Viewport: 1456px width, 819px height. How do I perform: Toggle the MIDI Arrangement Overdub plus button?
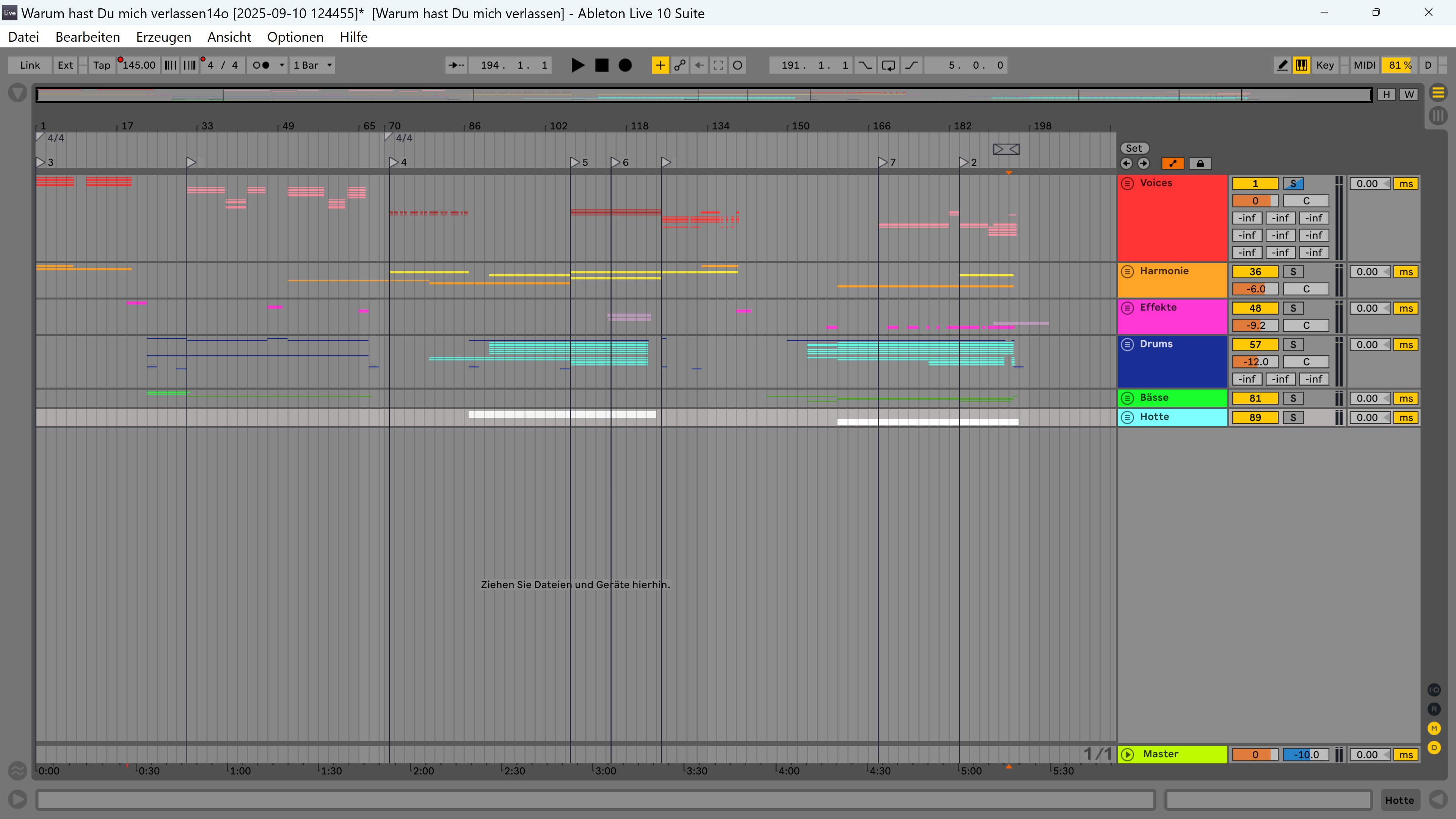(660, 65)
